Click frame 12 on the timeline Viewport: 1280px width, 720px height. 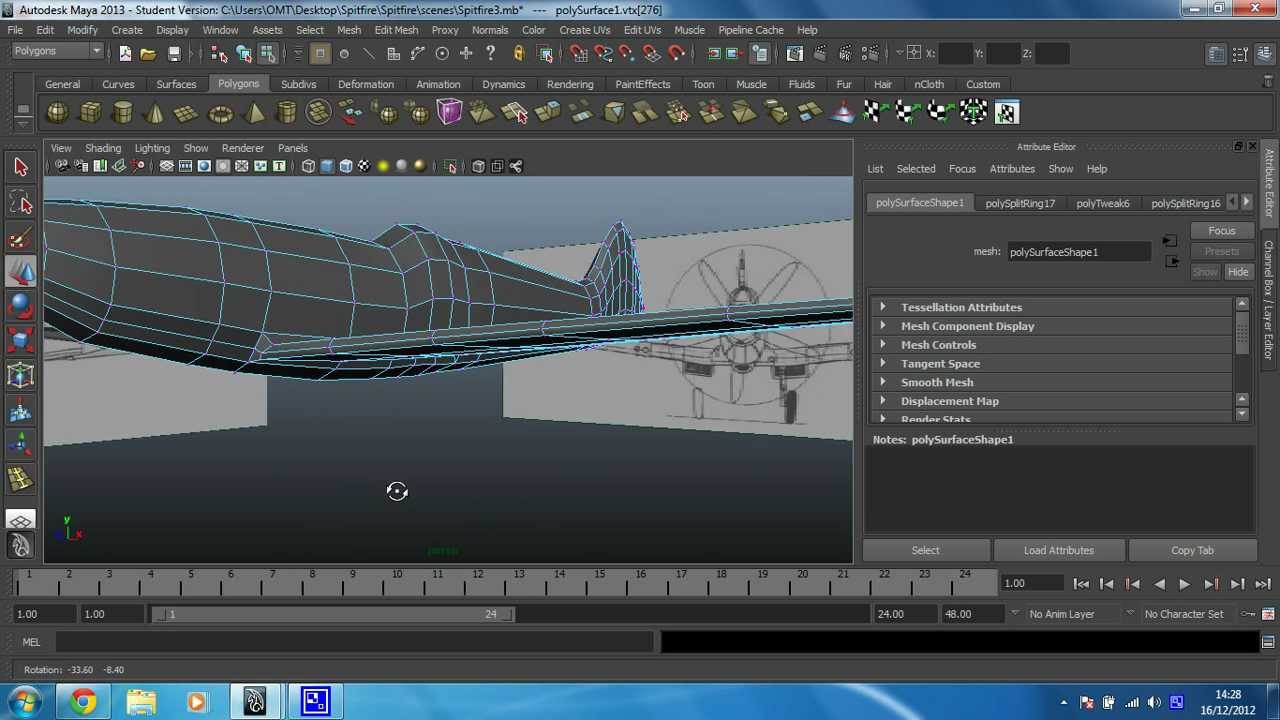(478, 582)
